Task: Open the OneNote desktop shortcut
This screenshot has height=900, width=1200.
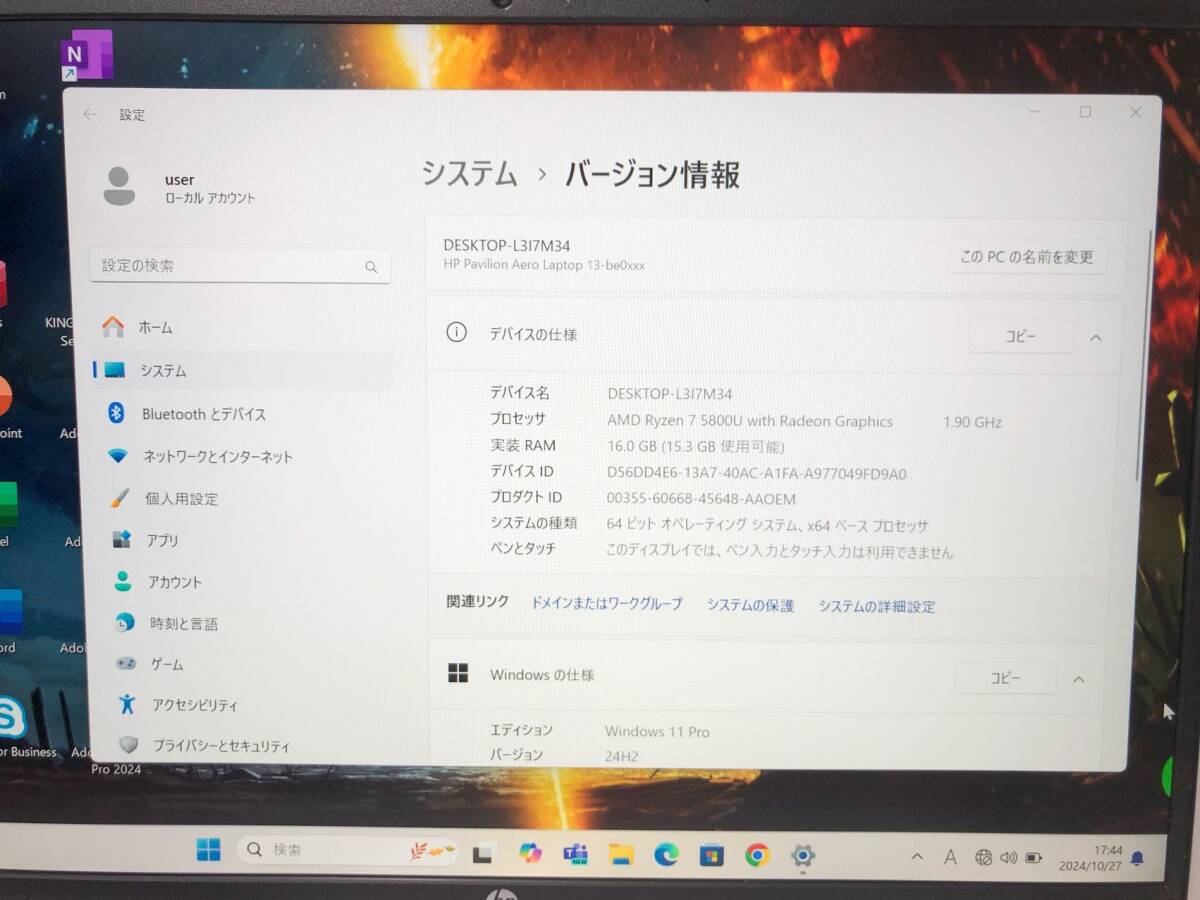Action: coord(86,55)
